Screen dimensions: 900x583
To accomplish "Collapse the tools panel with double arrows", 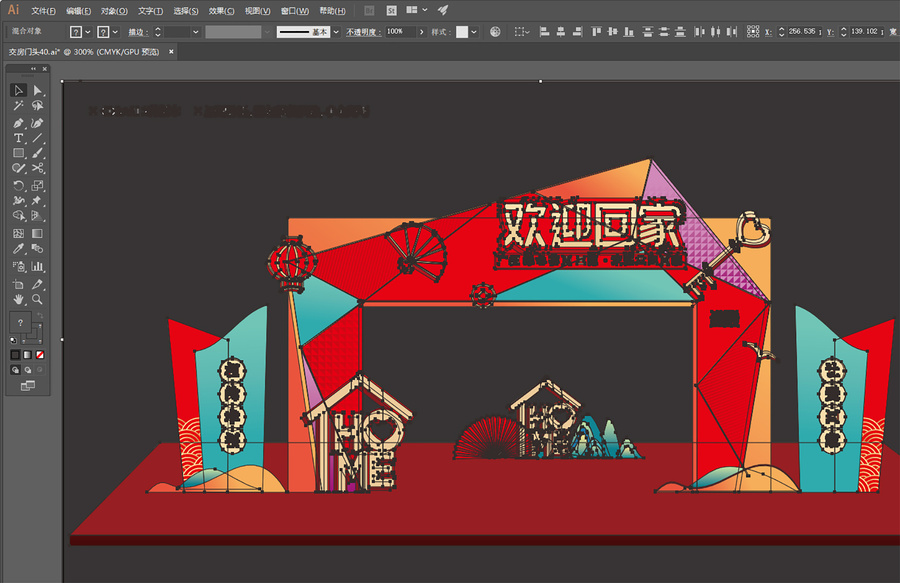I will pos(33,69).
